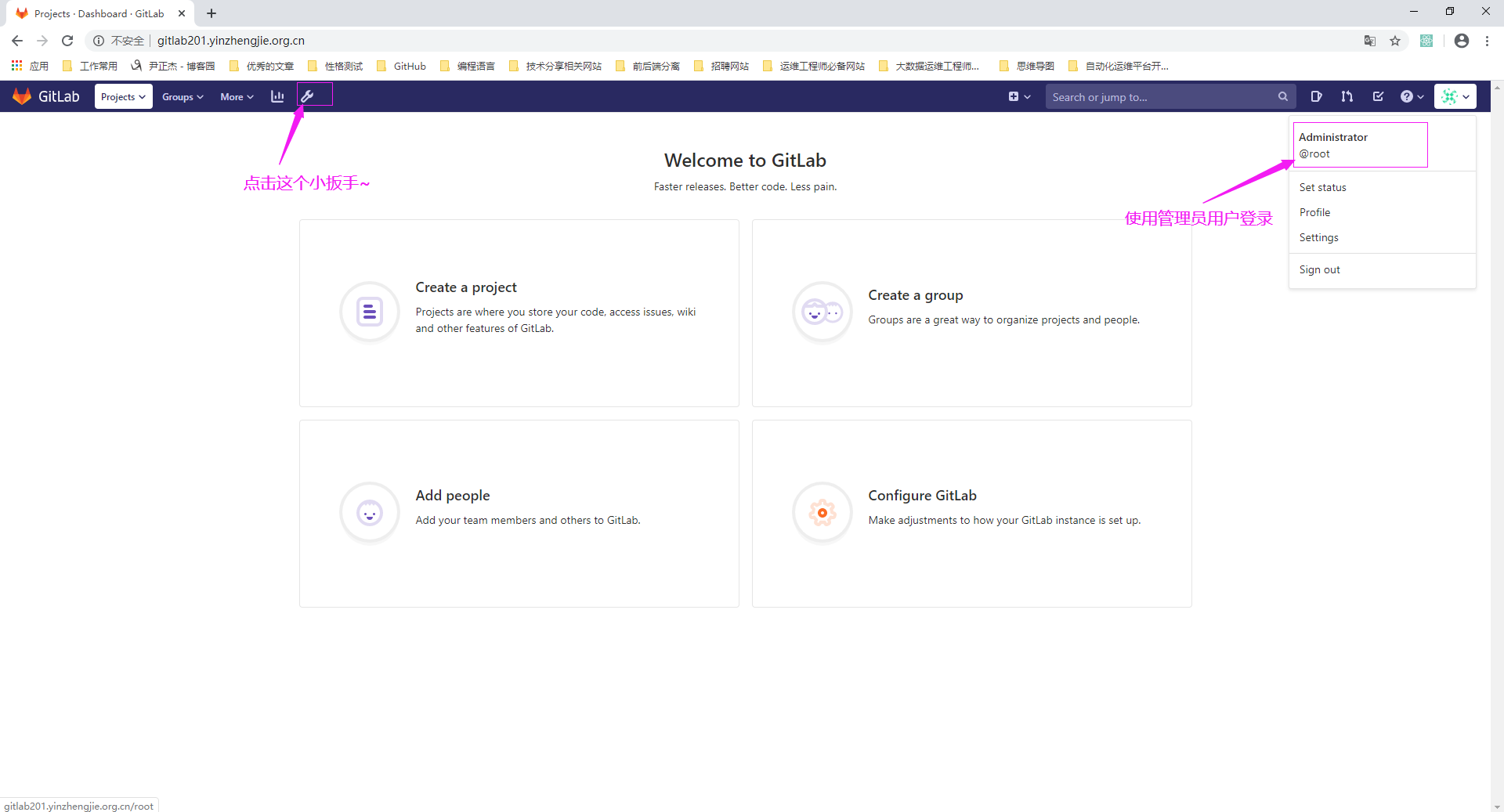Choose Set status from user menu

tap(1322, 187)
